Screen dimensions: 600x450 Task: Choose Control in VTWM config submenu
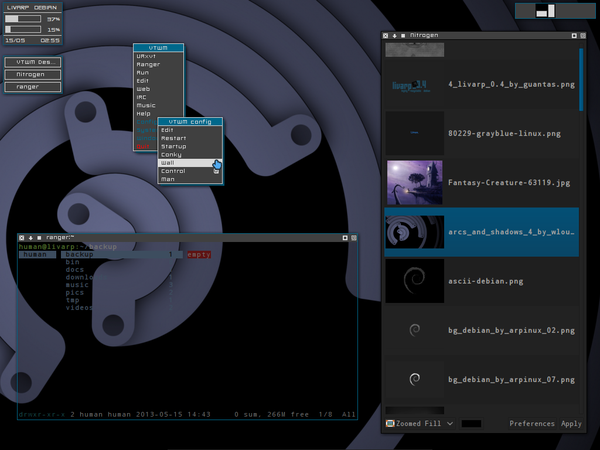(190, 171)
